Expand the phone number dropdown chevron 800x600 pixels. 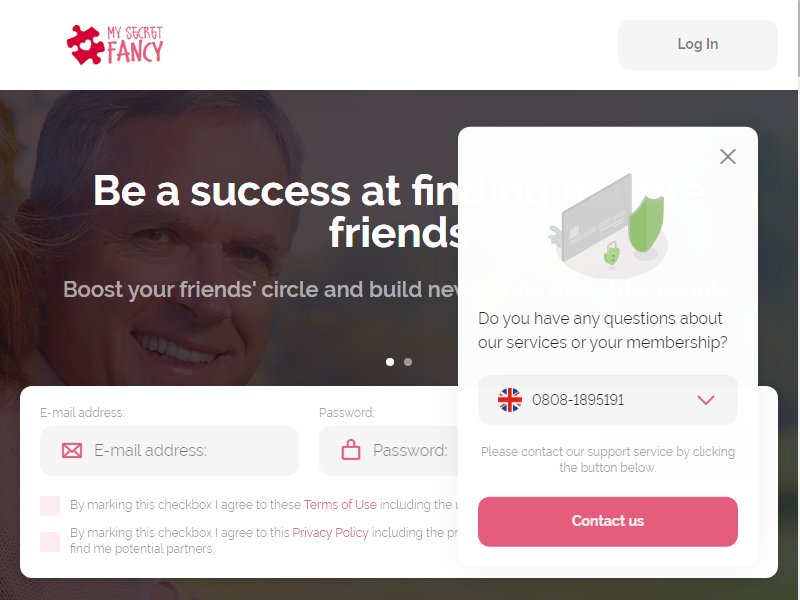(x=706, y=399)
